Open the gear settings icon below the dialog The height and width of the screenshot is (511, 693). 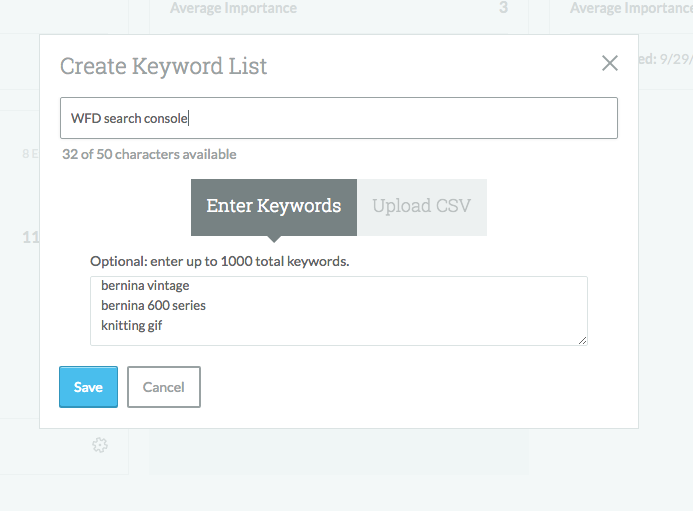click(99, 445)
